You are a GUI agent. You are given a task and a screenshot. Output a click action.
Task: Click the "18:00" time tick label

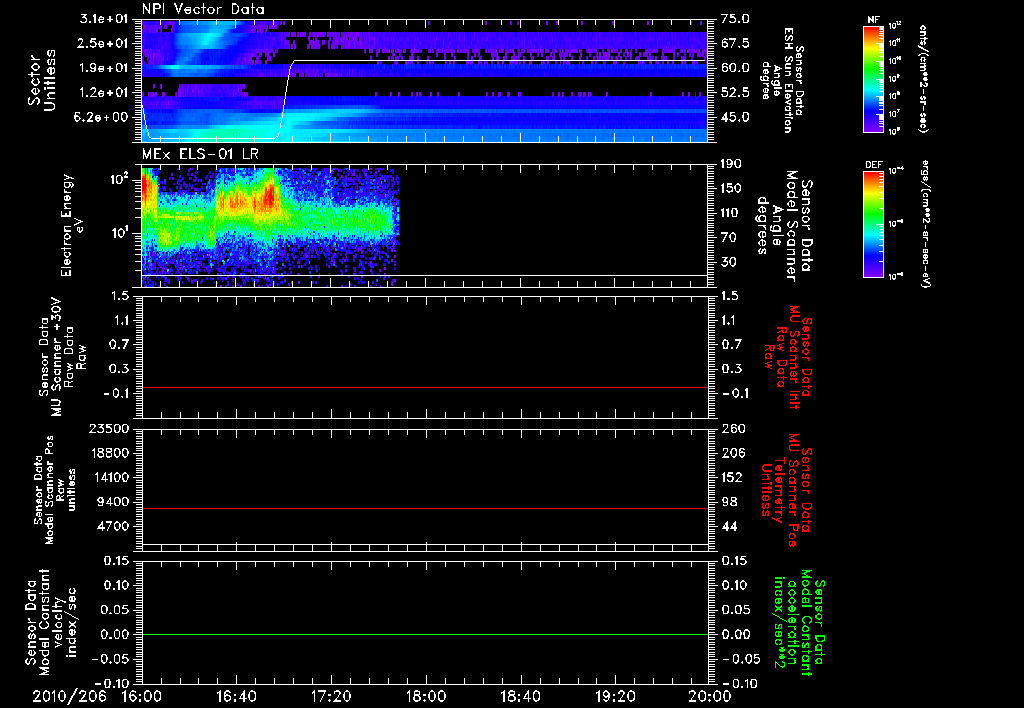[x=426, y=697]
